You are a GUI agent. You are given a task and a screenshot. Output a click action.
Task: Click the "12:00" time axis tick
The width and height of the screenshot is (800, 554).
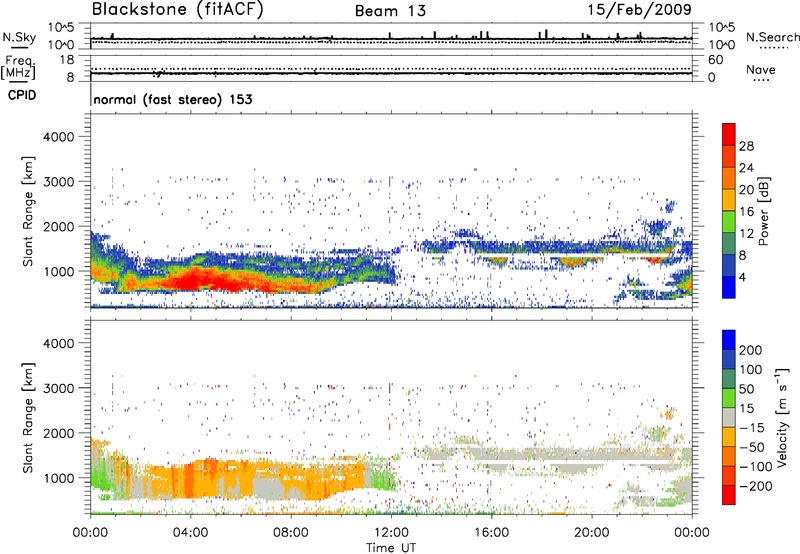[x=391, y=533]
